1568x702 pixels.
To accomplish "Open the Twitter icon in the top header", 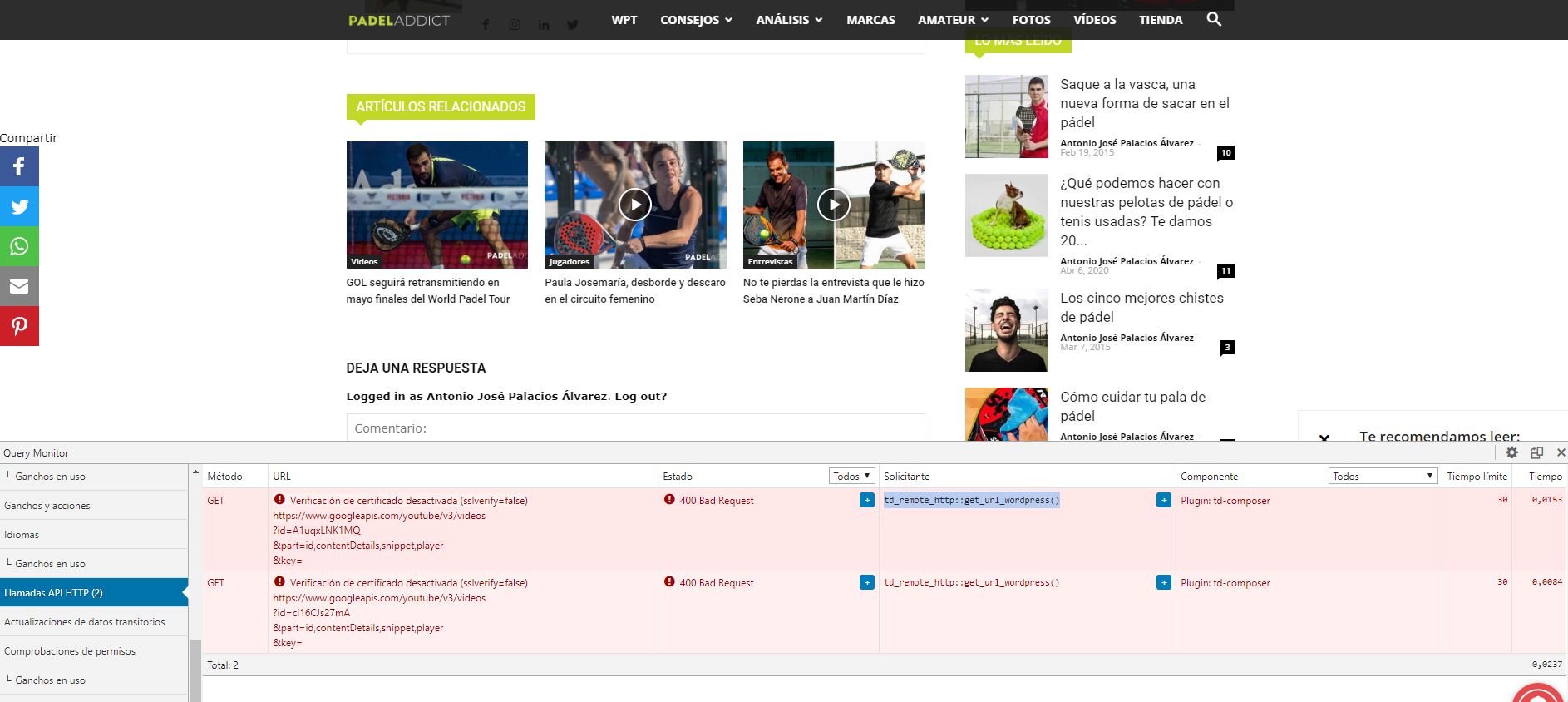I will tap(573, 25).
